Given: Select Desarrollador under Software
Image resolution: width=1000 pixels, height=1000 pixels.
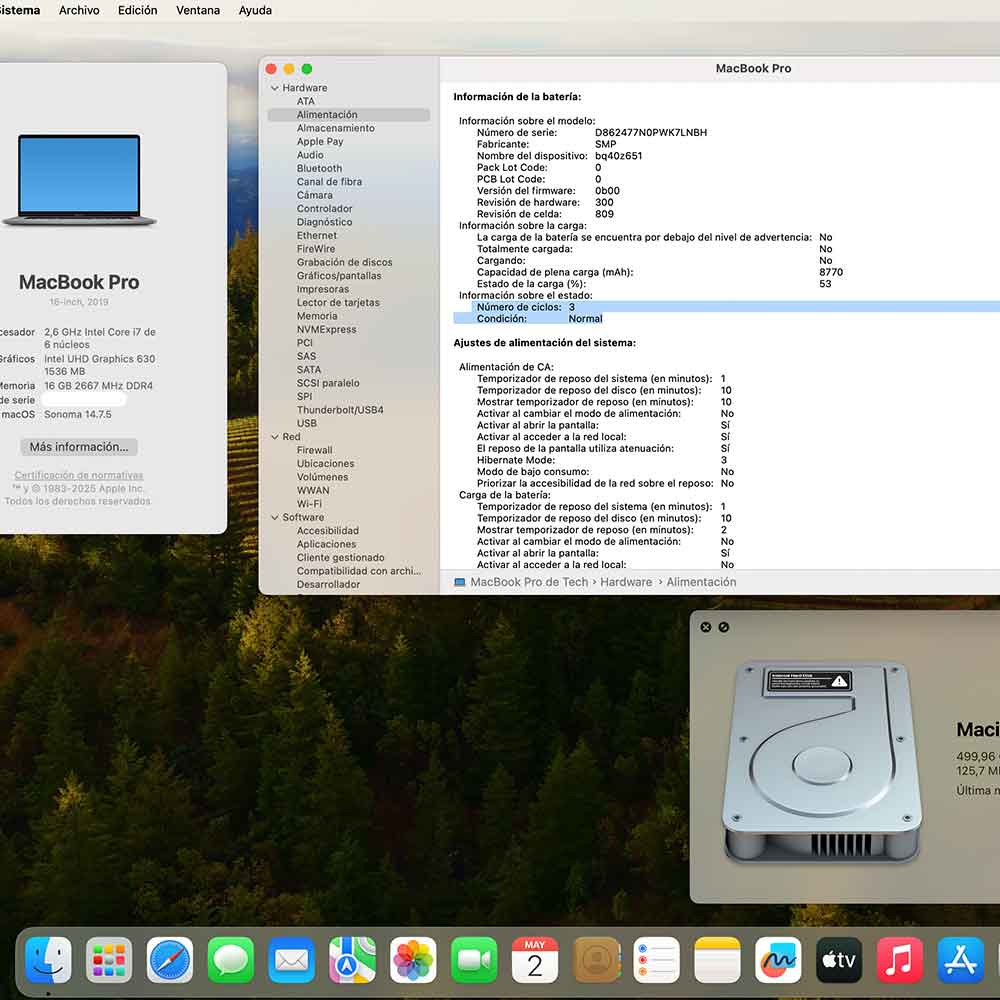Looking at the screenshot, I should [328, 584].
